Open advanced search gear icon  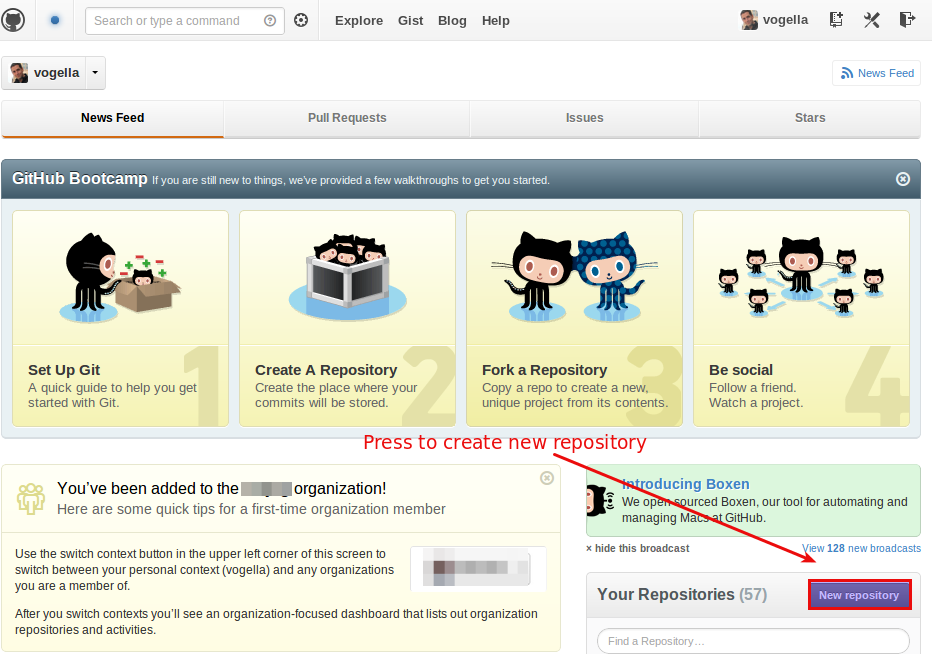(301, 20)
